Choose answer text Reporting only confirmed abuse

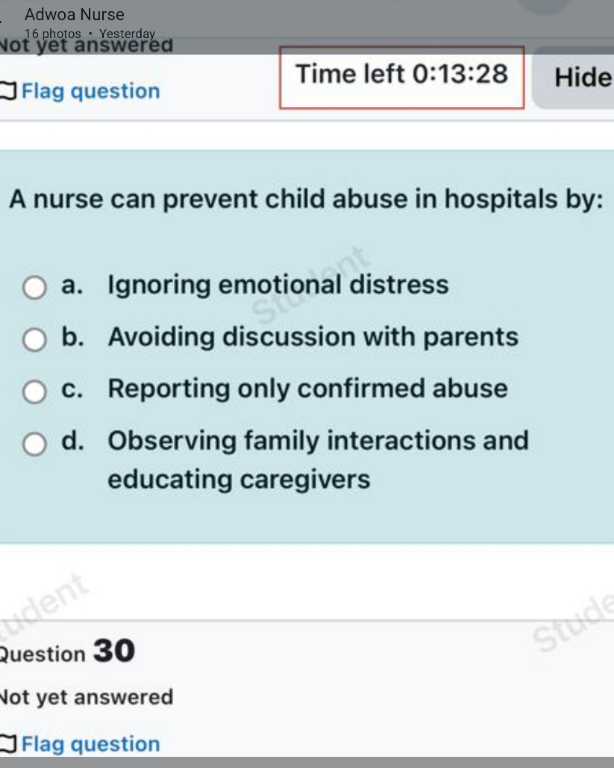(307, 389)
